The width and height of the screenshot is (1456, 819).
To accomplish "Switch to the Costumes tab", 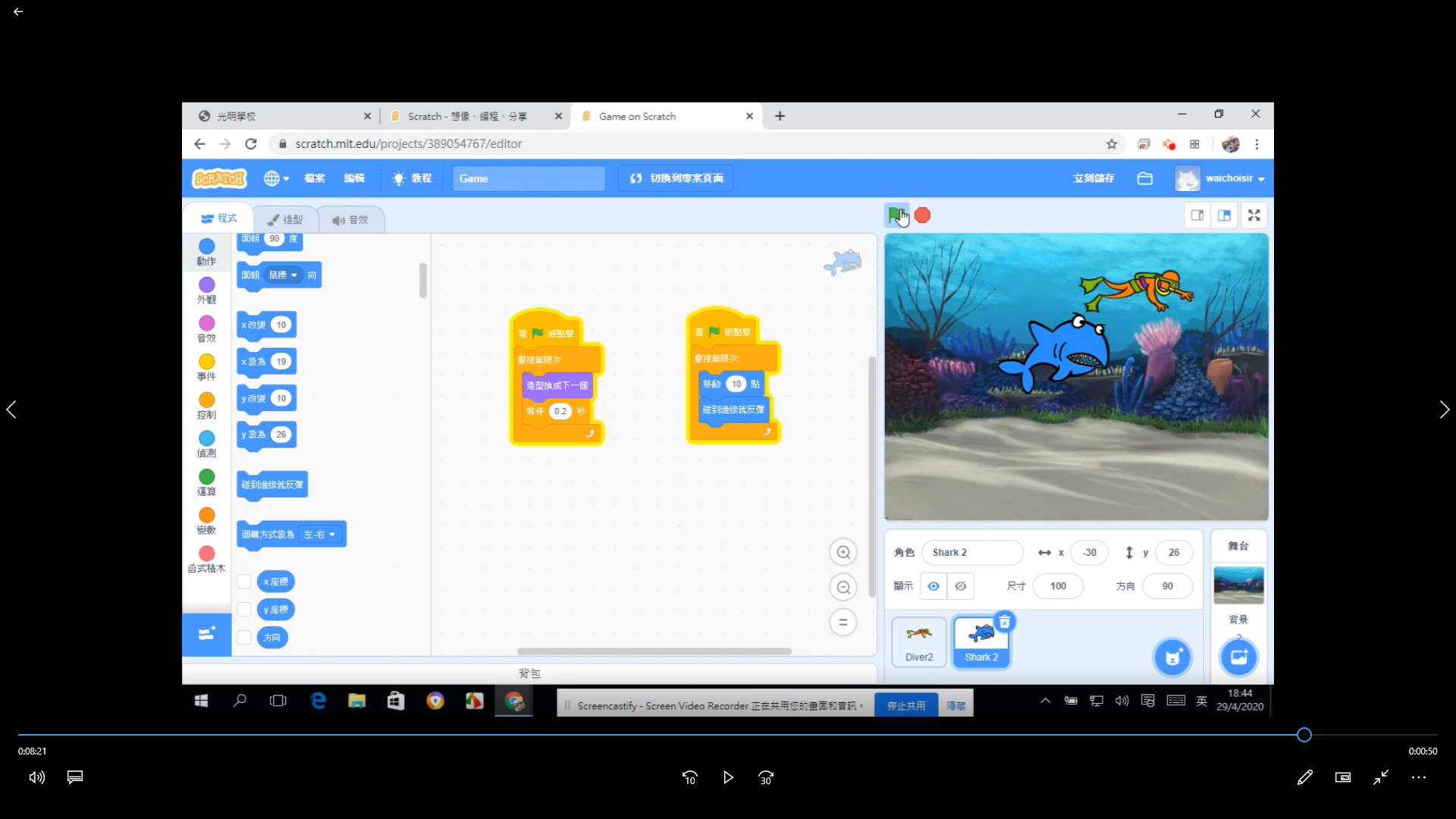I will [x=284, y=219].
